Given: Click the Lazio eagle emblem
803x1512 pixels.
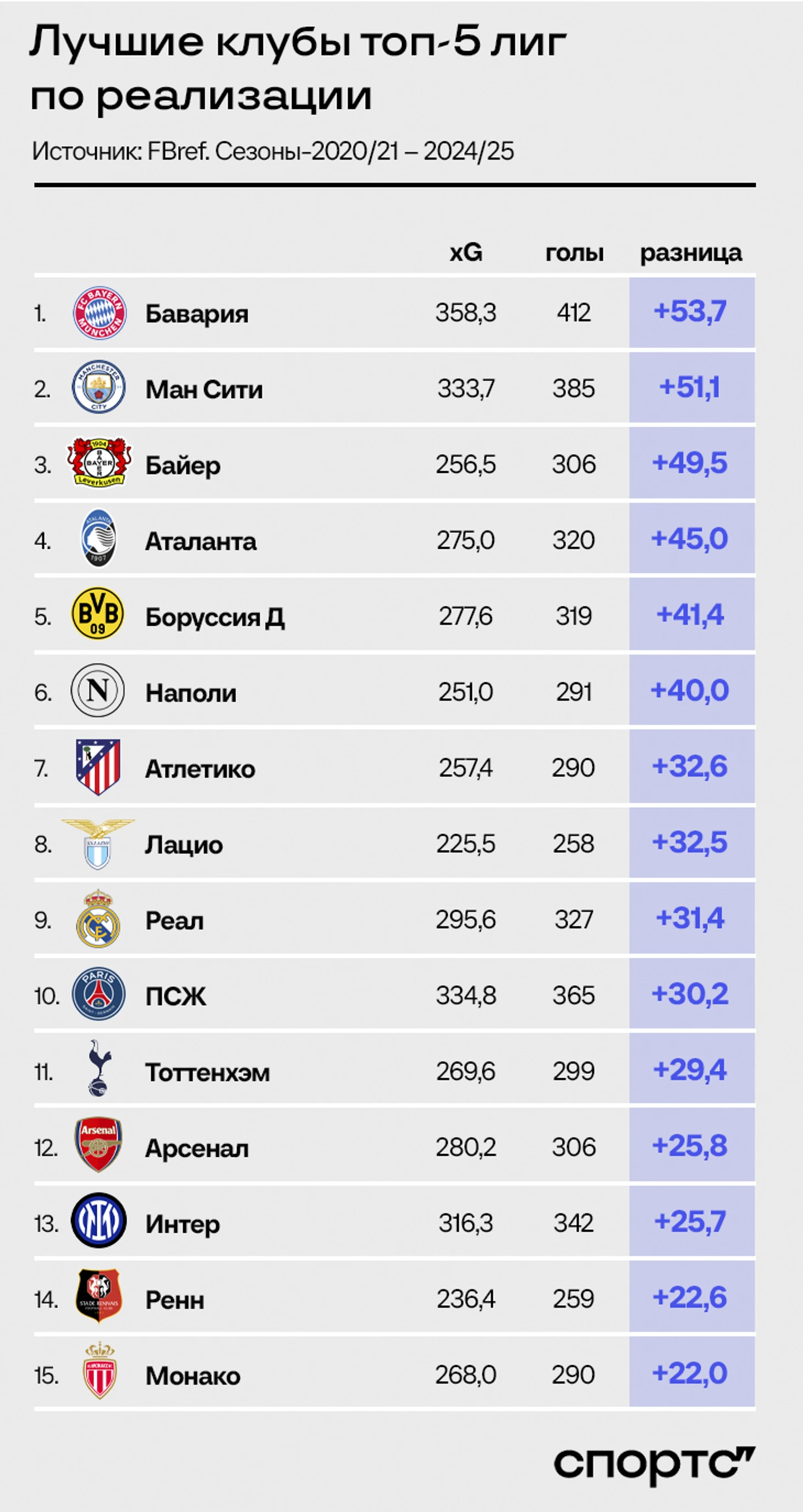Looking at the screenshot, I should [98, 844].
